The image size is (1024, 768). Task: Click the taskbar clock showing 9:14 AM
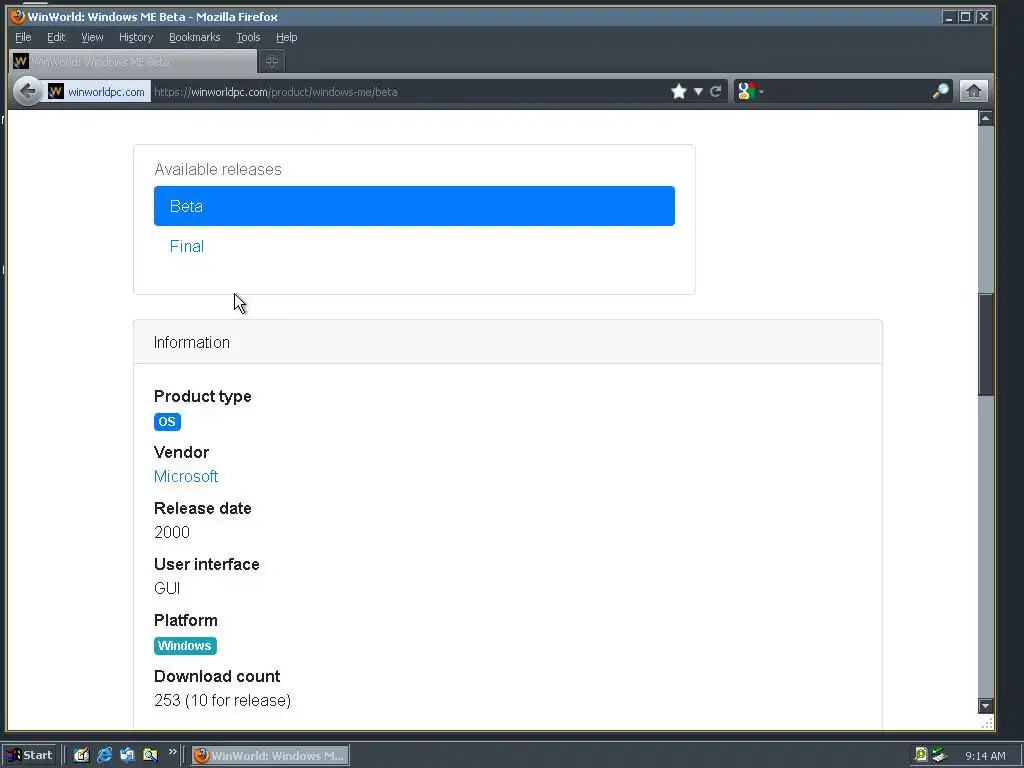coord(985,756)
